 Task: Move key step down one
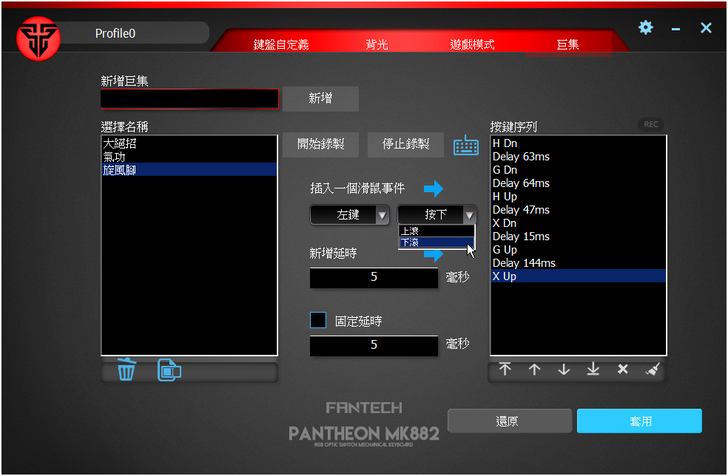pos(564,369)
